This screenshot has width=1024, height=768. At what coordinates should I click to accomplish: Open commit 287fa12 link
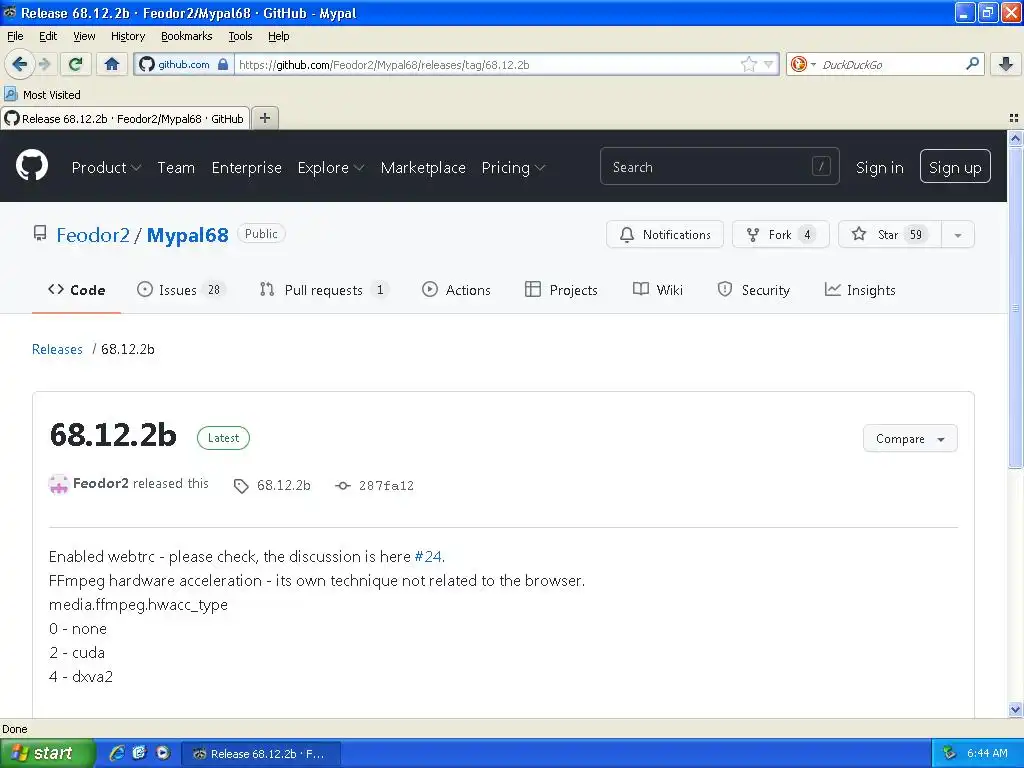point(386,486)
